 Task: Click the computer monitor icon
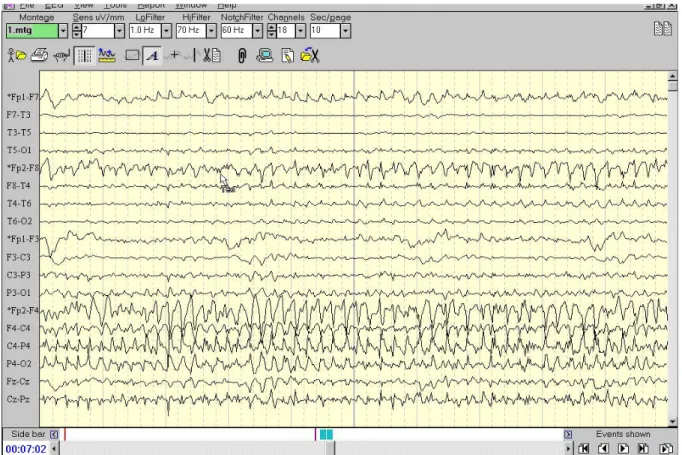[x=264, y=56]
